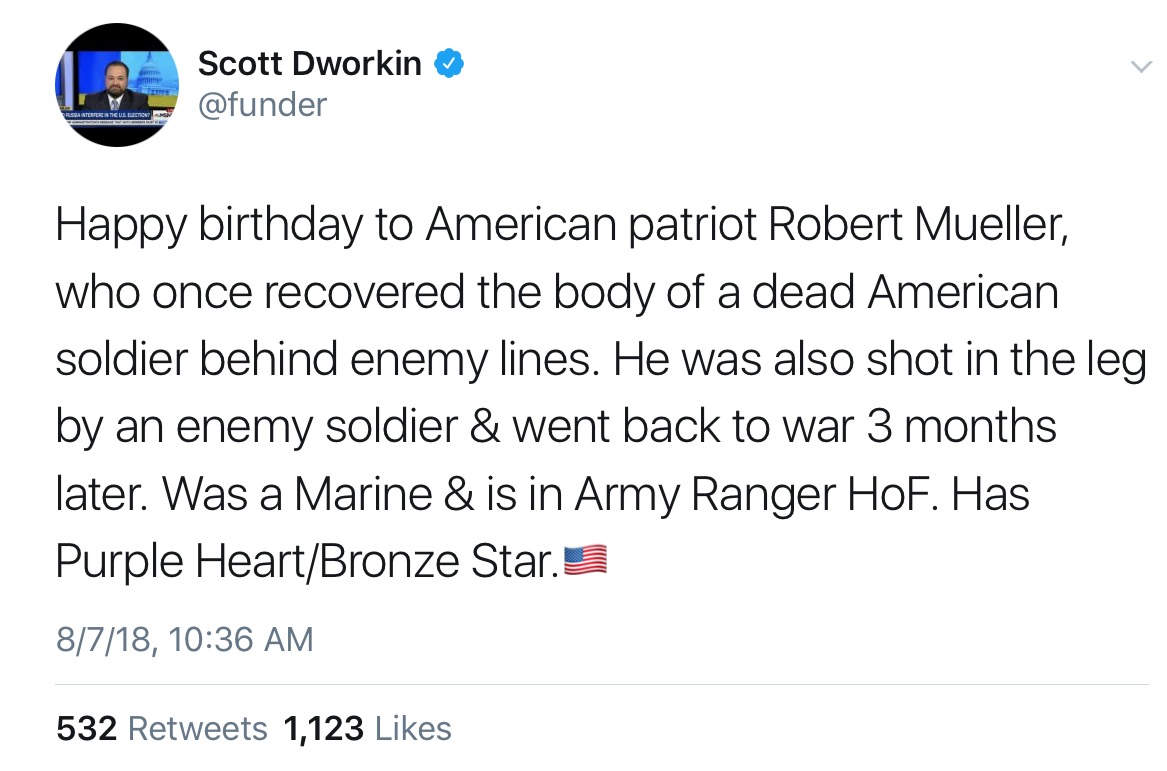Open the Scott Dworkin display name
Screen dimensions: 1167x771
click(x=310, y=64)
